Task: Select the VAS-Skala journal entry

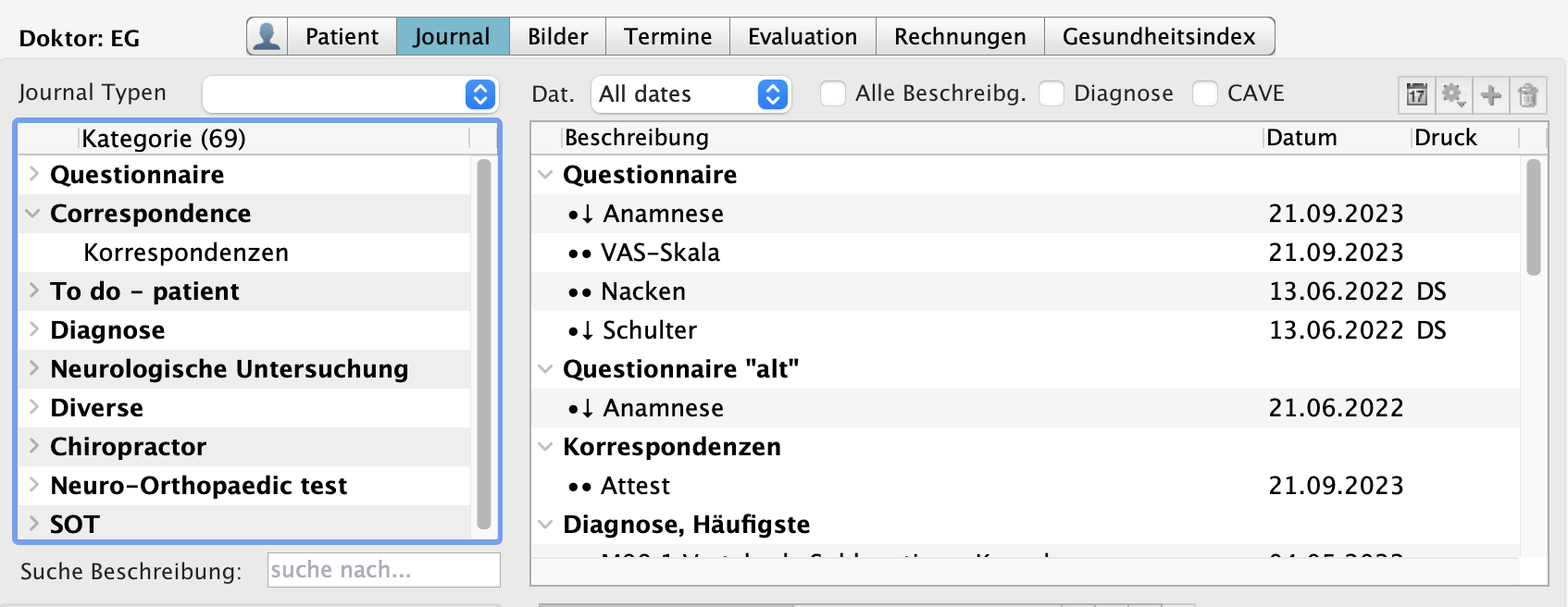Action: tap(660, 253)
